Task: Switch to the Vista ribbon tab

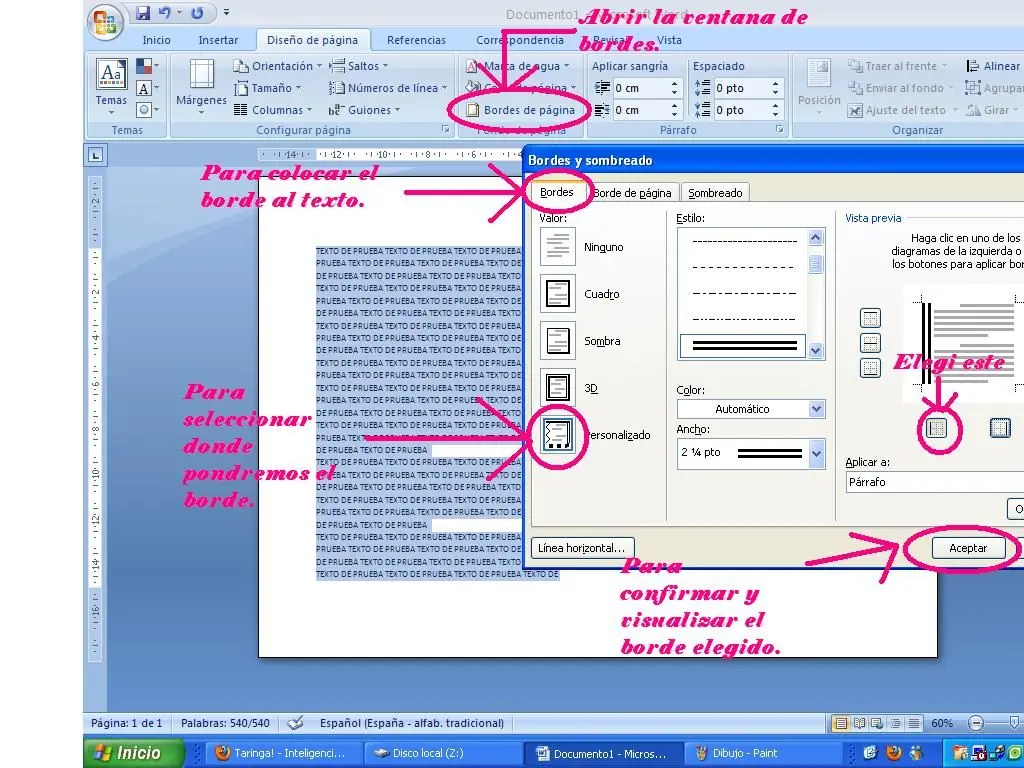Action: (x=669, y=40)
